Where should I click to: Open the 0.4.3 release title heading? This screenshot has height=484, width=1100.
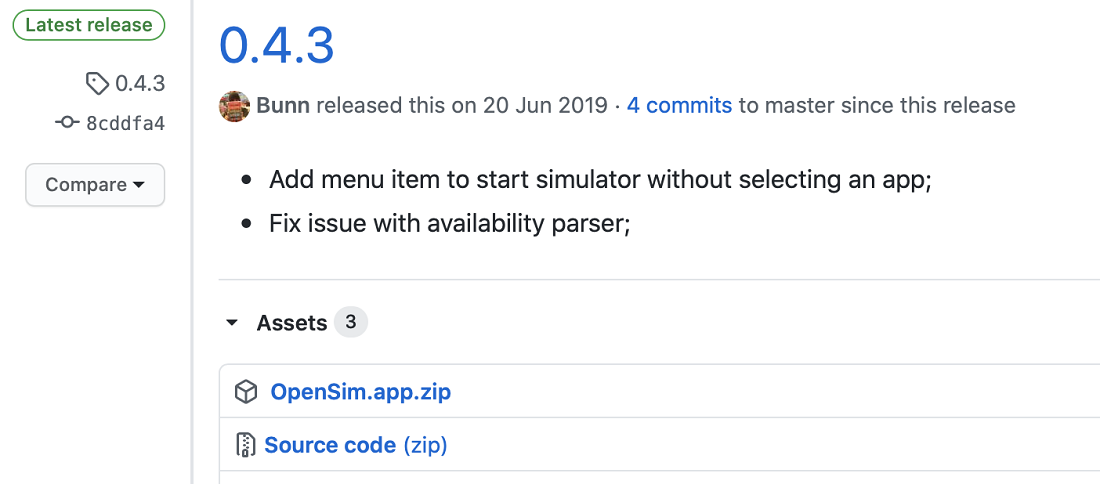276,46
